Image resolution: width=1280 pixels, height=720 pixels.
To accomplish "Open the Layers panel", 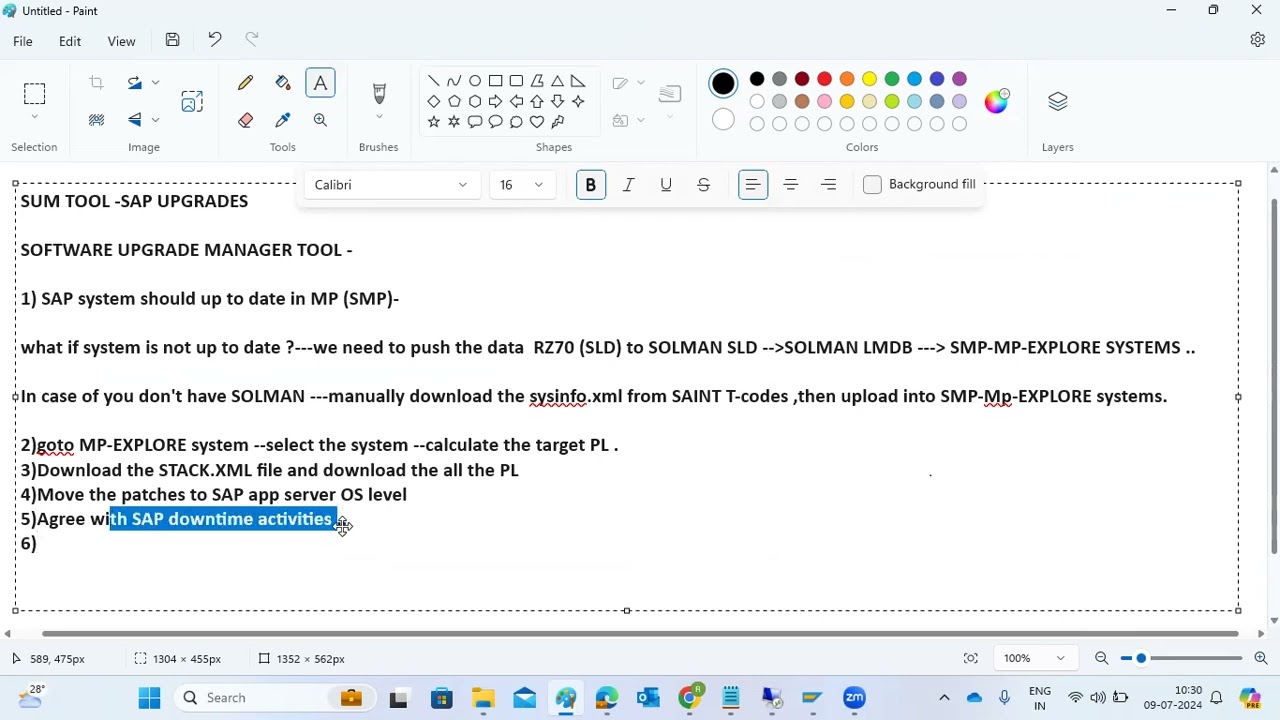I will [x=1057, y=101].
